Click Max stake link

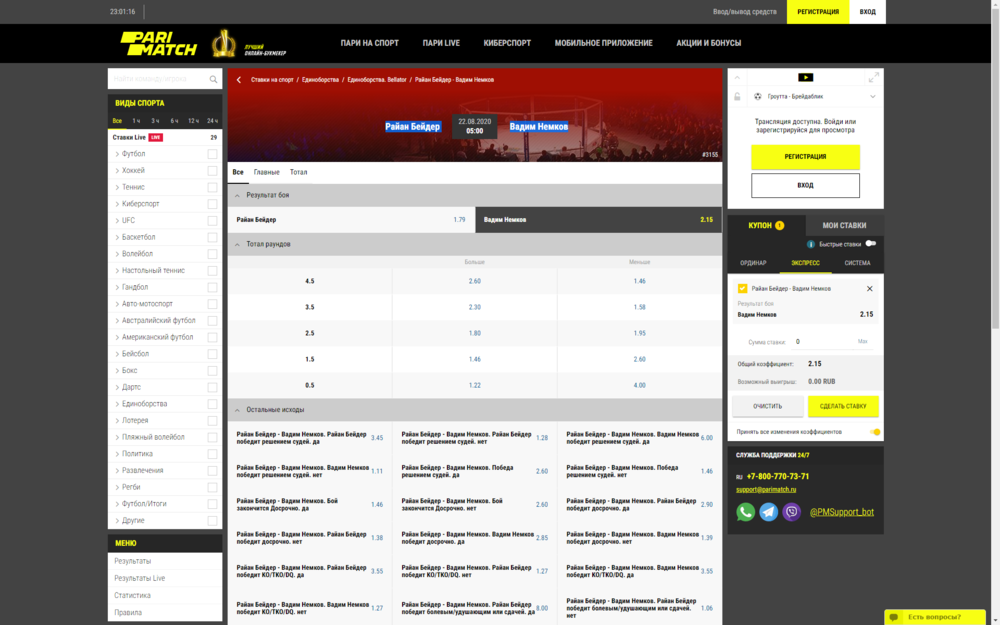click(x=863, y=342)
